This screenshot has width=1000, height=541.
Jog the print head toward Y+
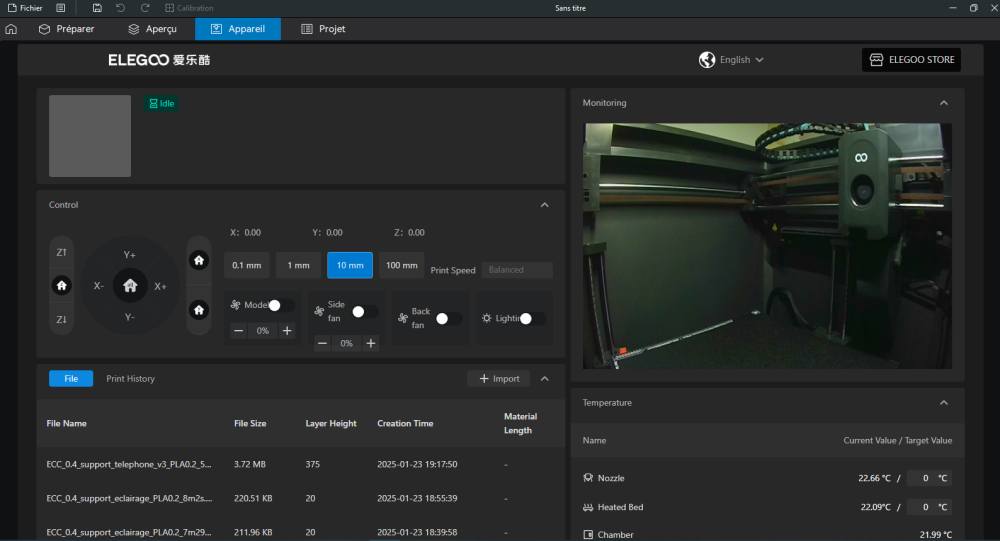tap(130, 255)
